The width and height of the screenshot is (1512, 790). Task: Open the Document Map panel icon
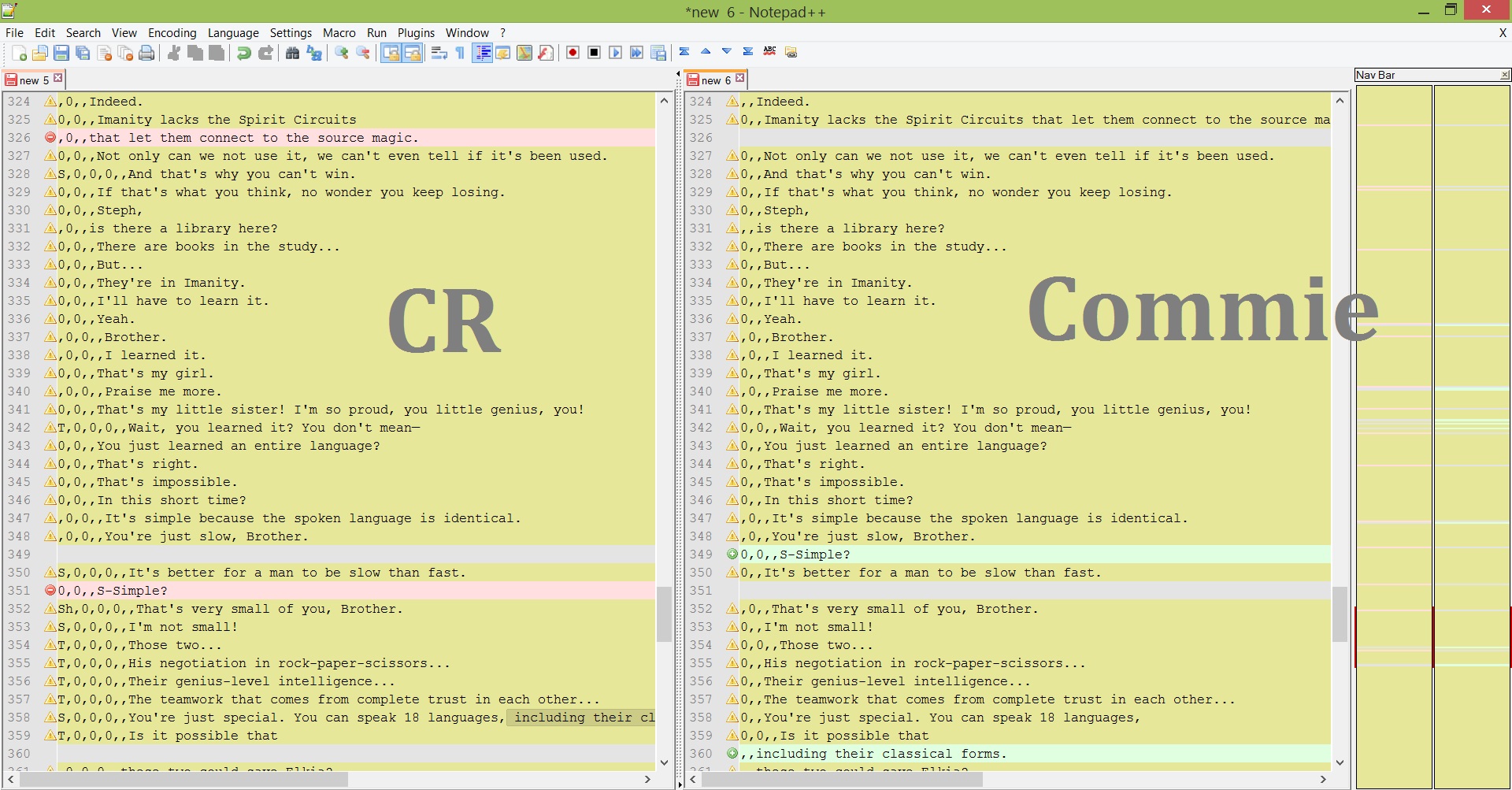coord(524,53)
